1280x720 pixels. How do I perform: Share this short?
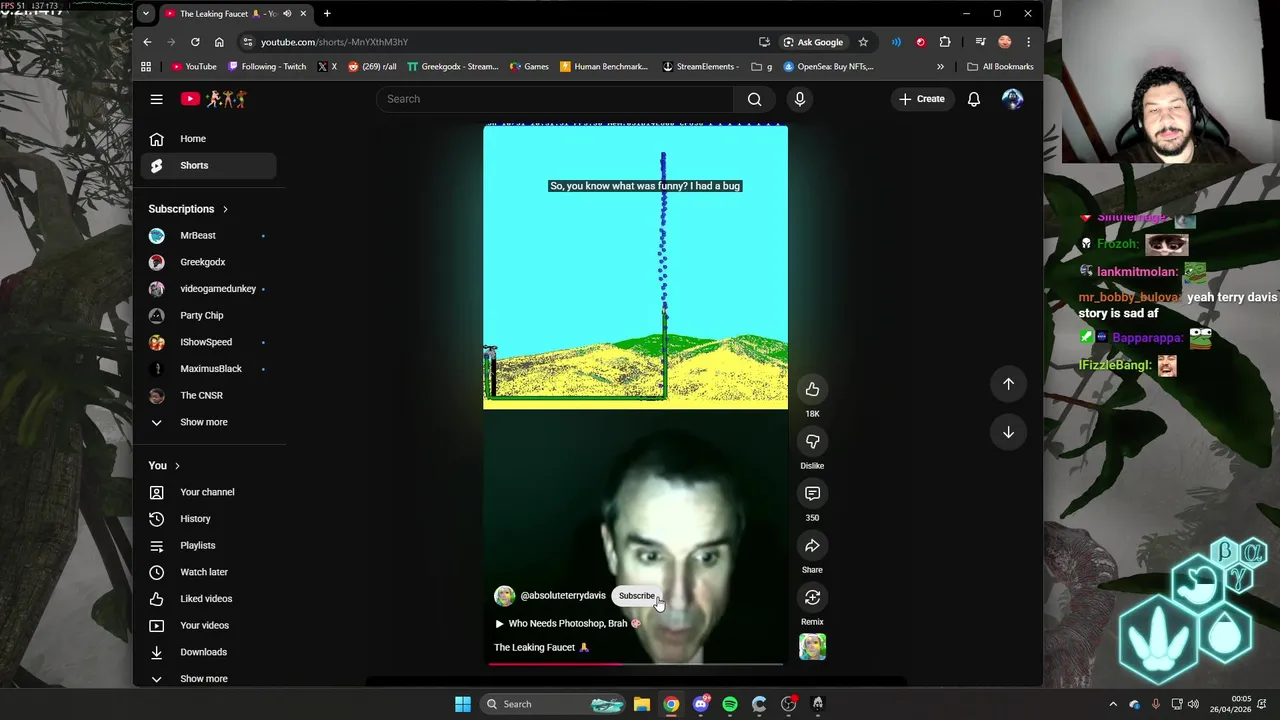tap(812, 545)
